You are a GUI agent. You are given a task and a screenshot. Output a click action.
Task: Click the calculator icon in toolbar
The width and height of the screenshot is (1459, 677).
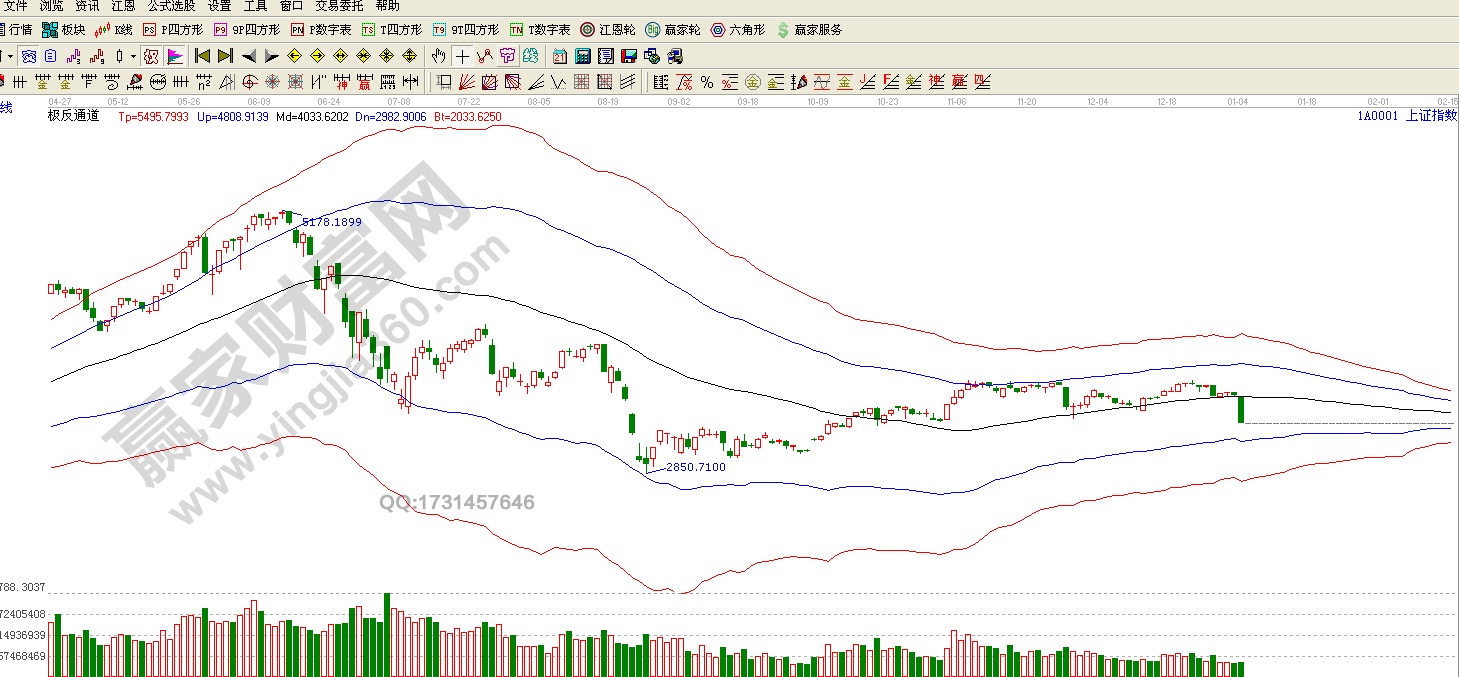point(582,56)
